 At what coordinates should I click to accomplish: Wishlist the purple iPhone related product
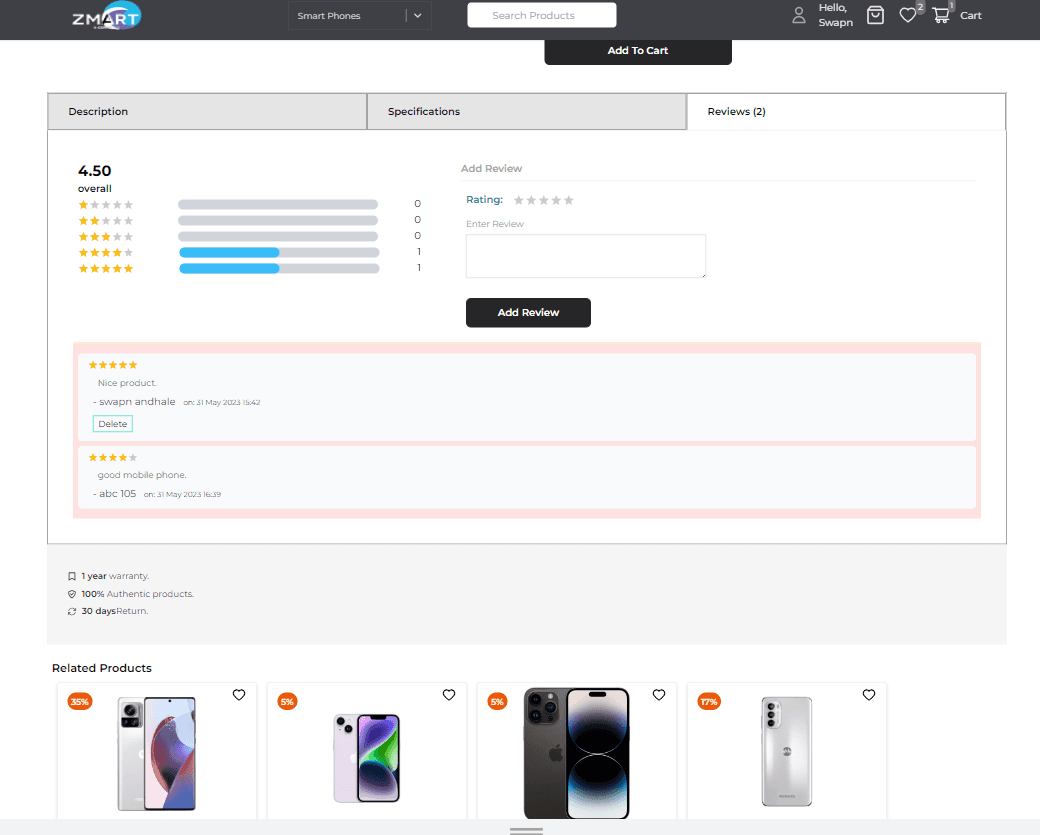[x=449, y=695]
